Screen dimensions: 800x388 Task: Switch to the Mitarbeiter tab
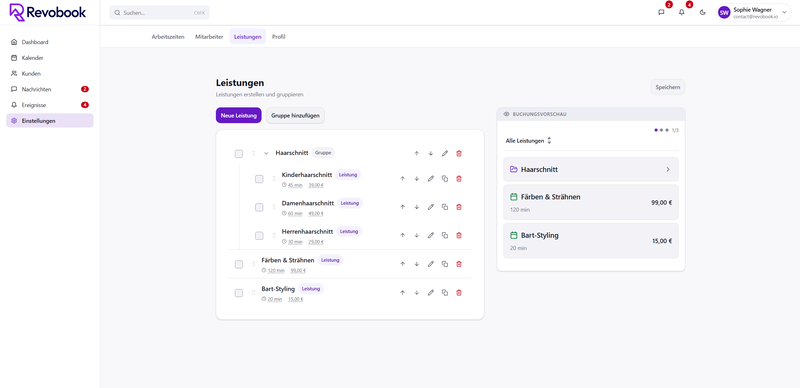point(209,37)
